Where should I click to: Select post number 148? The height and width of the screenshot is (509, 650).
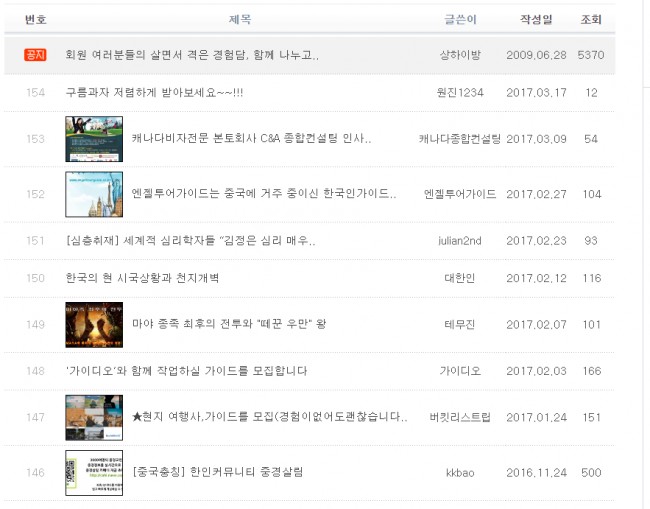(x=36, y=371)
